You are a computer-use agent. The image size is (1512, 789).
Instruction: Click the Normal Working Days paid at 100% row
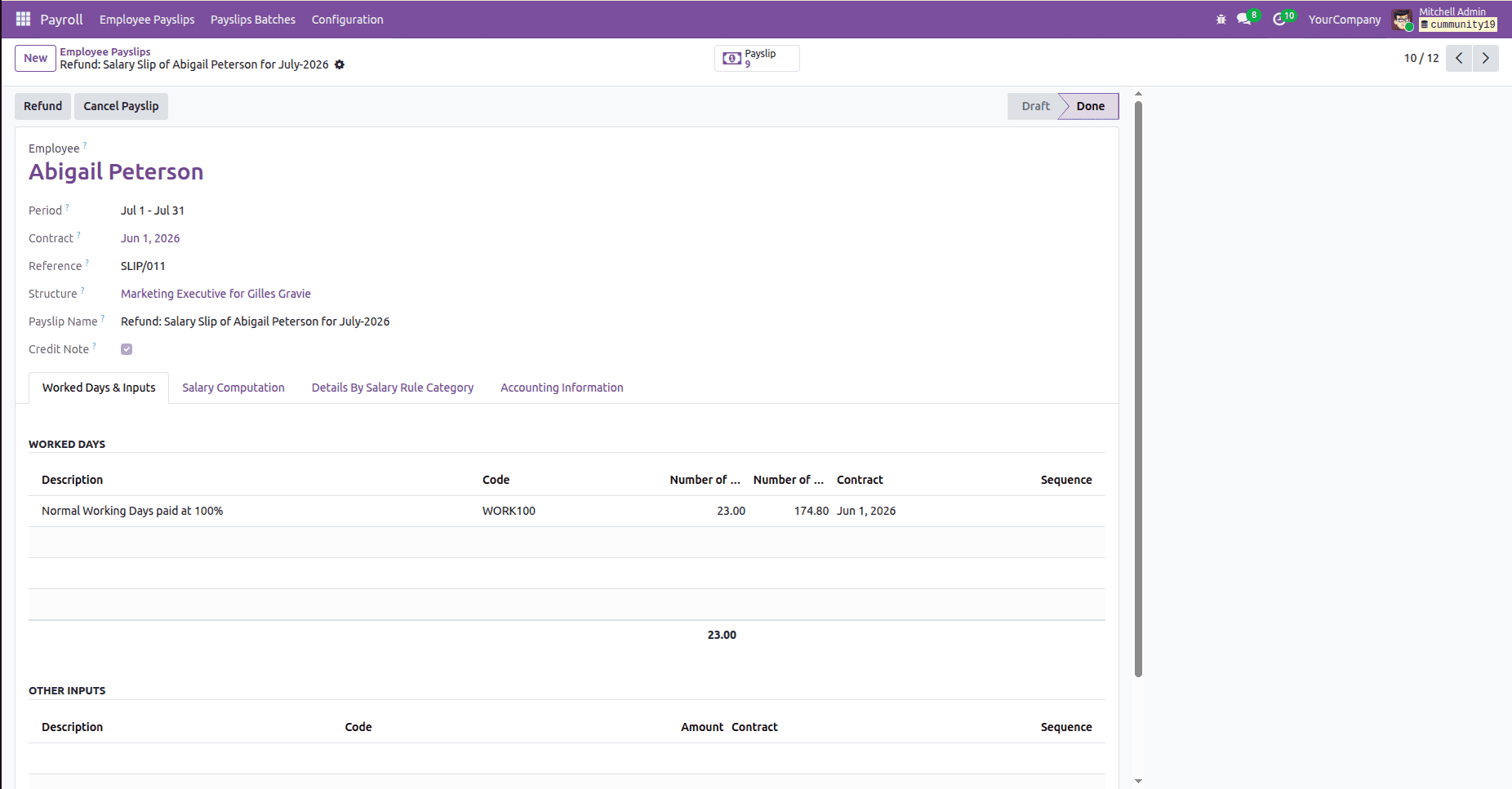click(x=567, y=511)
